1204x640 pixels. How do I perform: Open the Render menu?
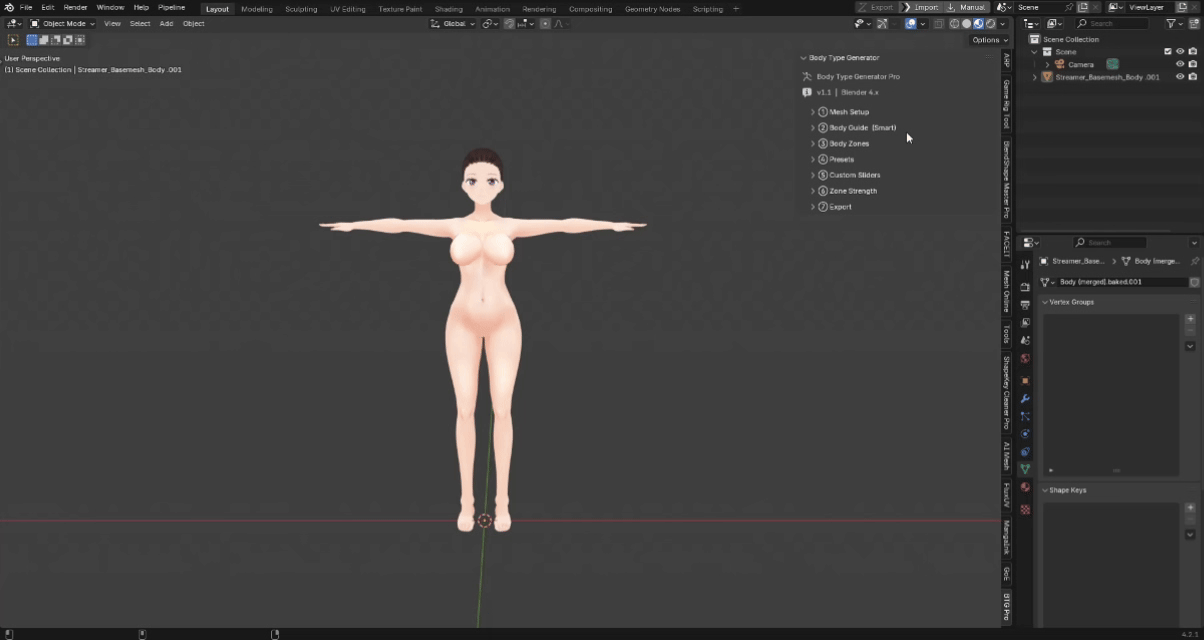pyautogui.click(x=76, y=7)
